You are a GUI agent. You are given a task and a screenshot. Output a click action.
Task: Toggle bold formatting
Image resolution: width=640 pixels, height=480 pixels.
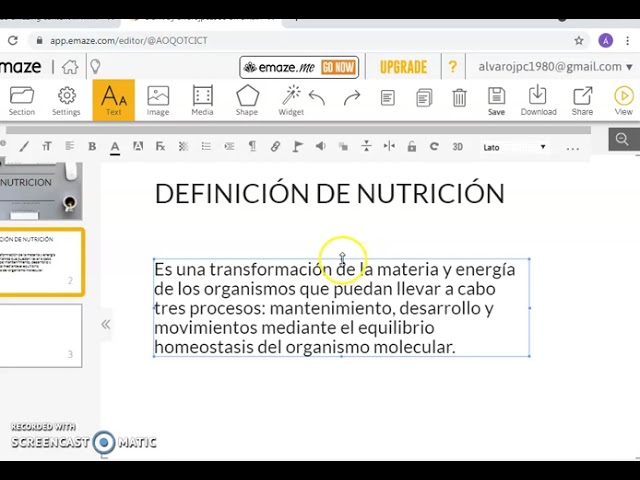92,146
